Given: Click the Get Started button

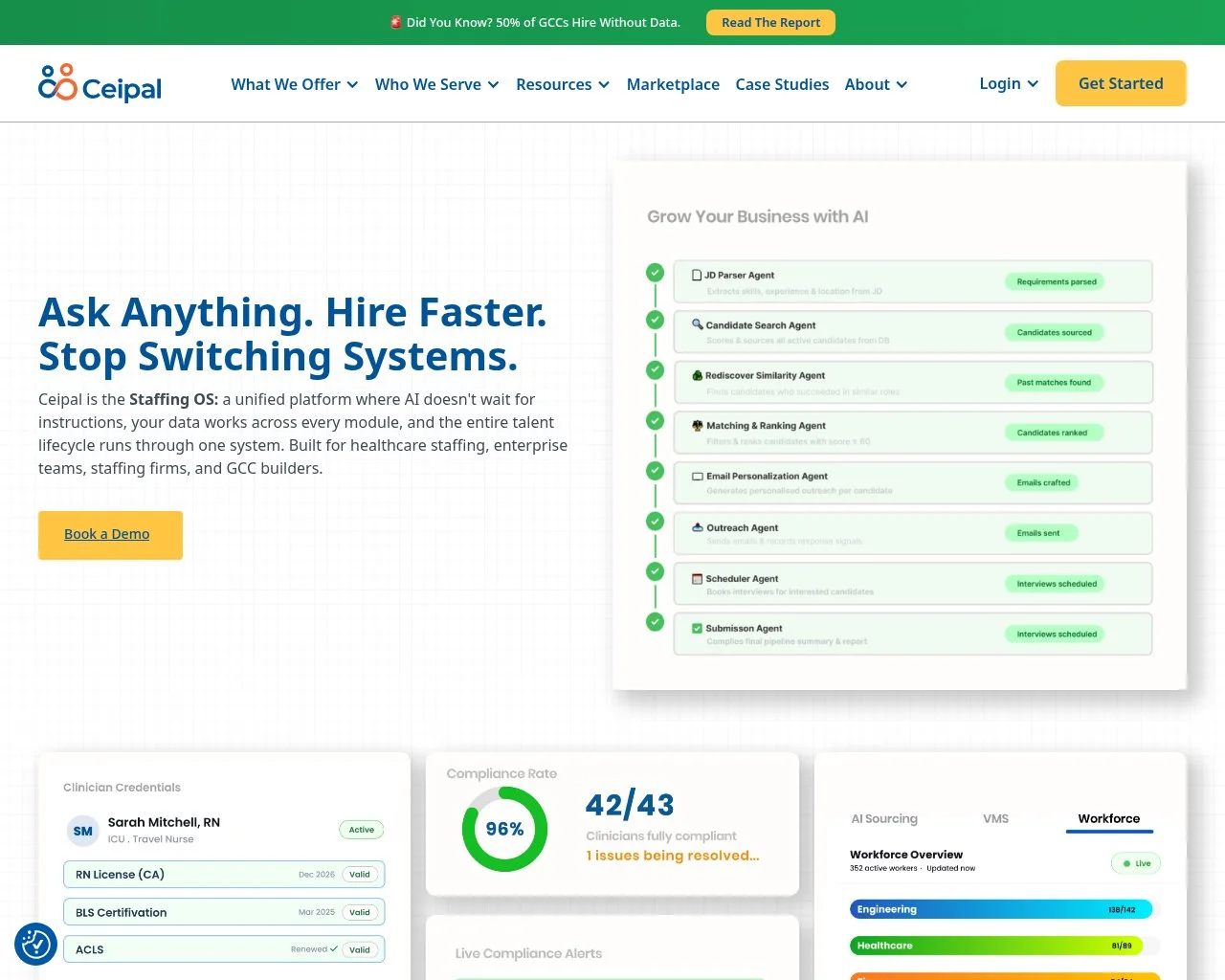Looking at the screenshot, I should 1121,83.
